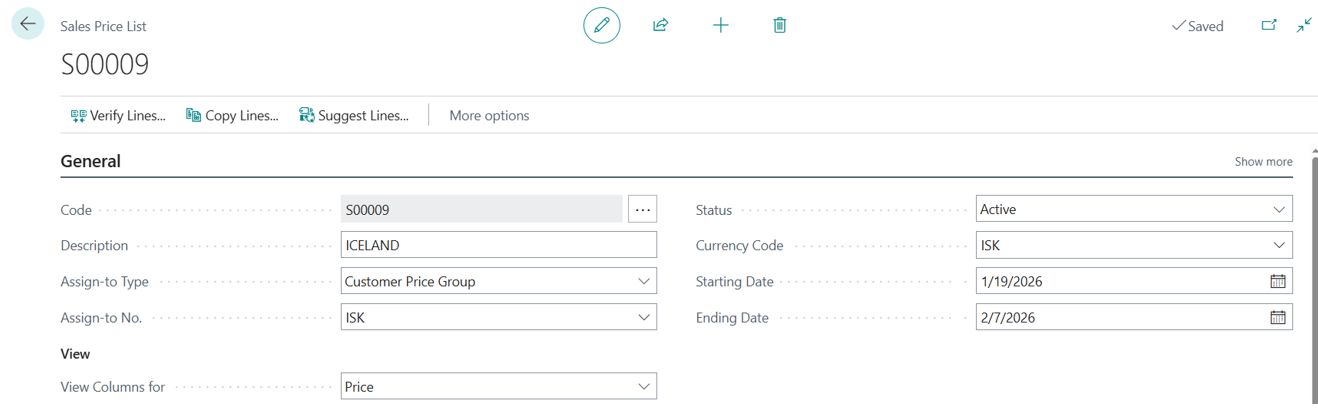Click into the Description field

[498, 246]
